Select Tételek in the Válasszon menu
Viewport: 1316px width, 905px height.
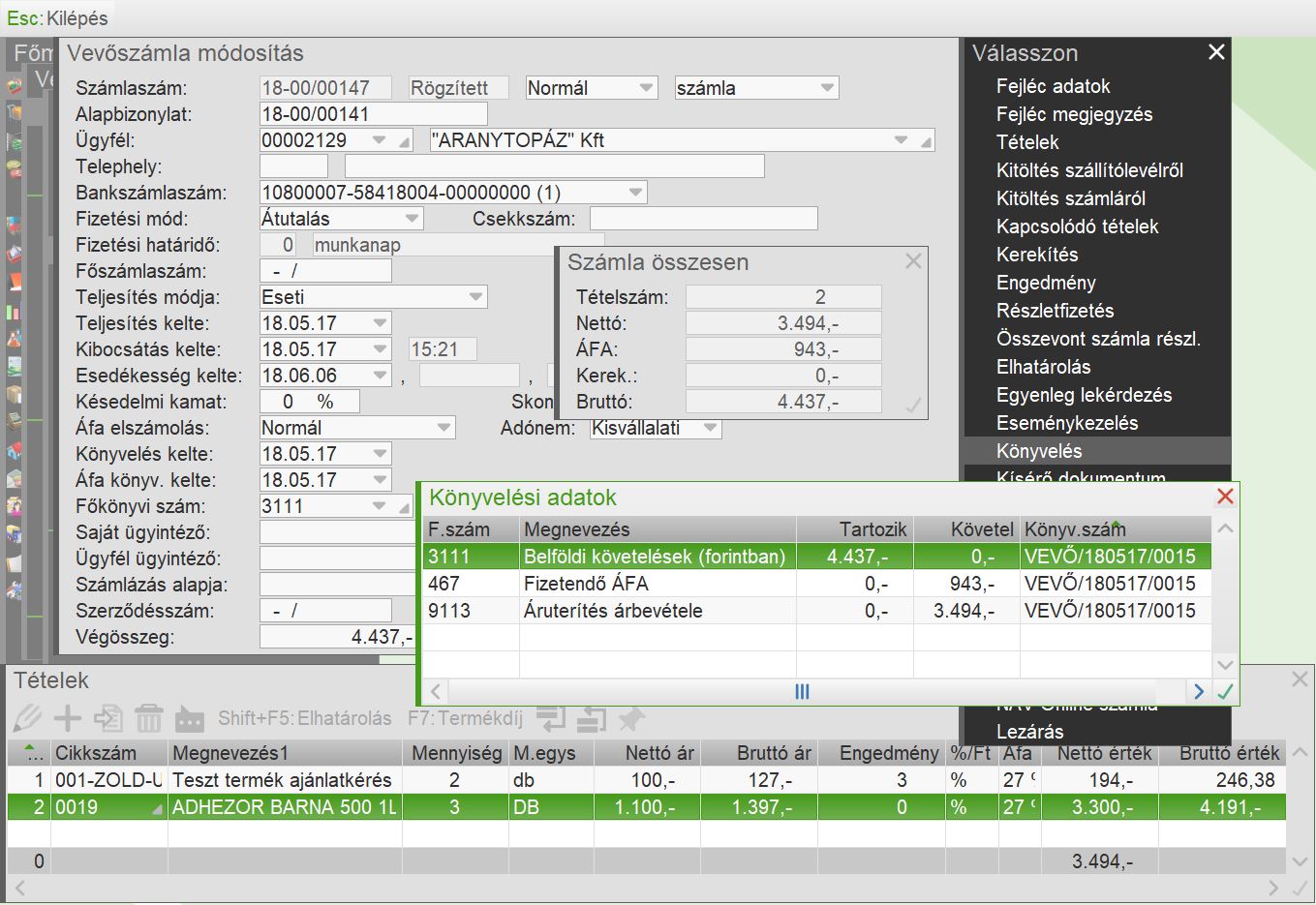[1027, 142]
